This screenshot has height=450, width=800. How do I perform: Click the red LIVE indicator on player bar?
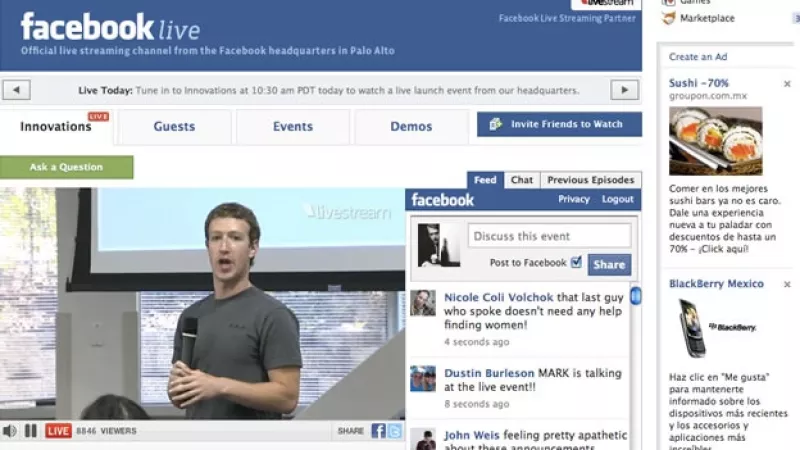(58, 431)
